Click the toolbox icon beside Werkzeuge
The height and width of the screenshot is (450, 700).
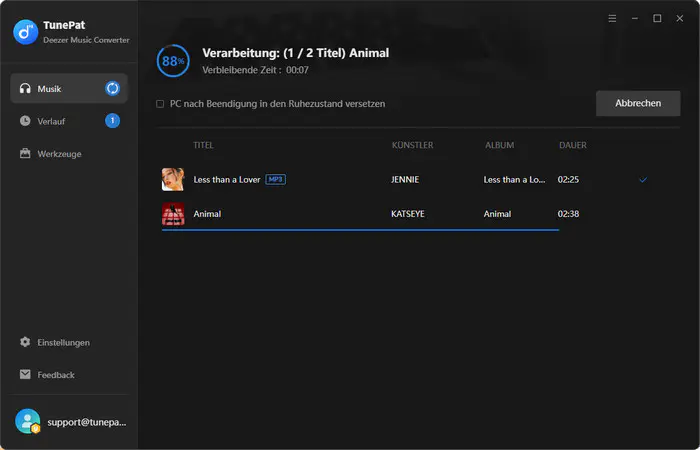[x=25, y=154]
